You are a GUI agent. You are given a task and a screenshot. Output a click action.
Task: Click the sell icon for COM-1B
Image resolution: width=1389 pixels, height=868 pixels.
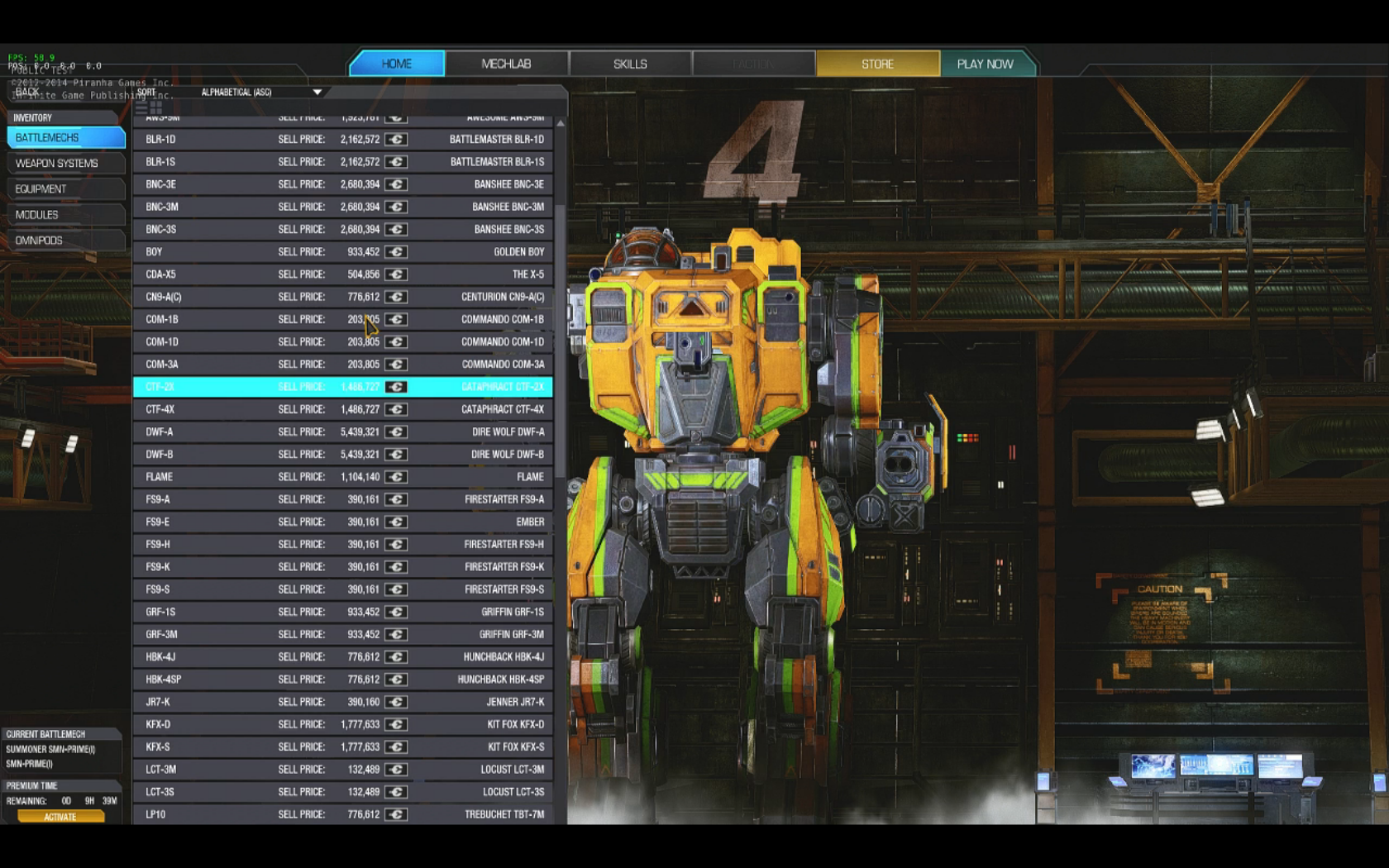coord(396,319)
